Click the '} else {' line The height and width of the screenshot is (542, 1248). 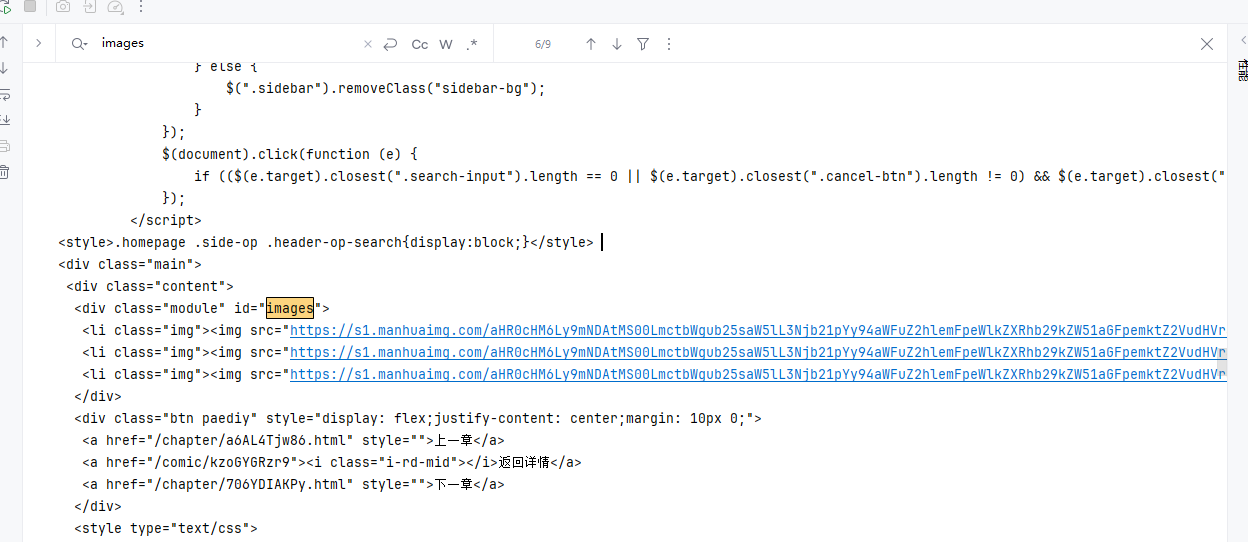(226, 66)
